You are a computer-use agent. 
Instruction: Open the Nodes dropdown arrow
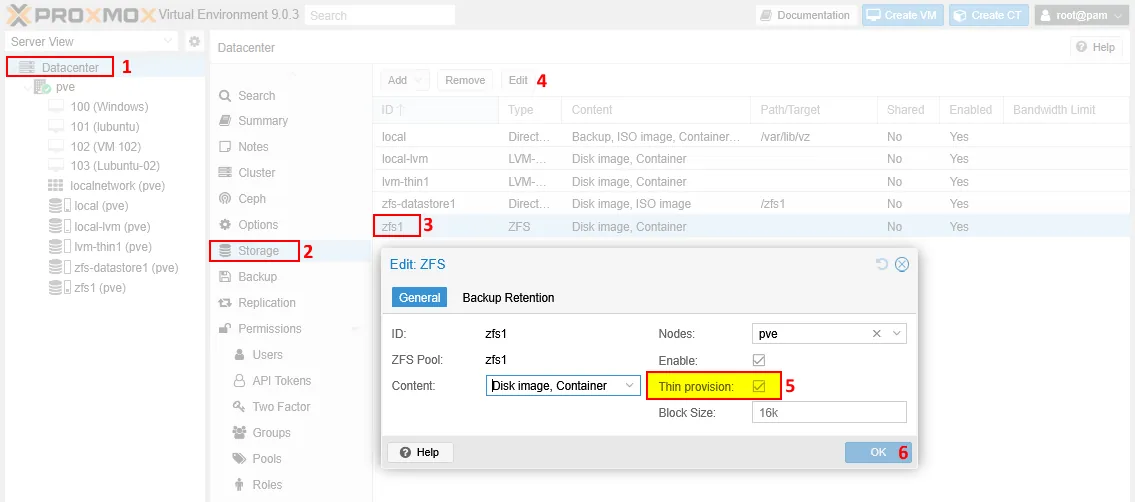897,333
